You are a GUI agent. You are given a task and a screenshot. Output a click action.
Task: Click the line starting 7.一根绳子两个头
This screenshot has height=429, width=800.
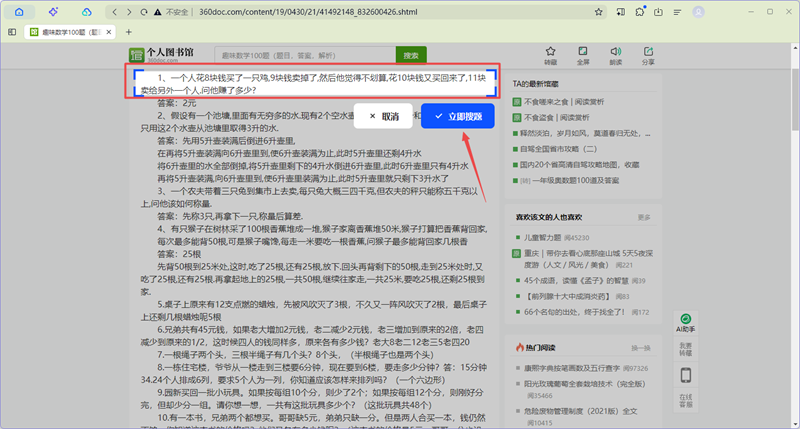295,355
